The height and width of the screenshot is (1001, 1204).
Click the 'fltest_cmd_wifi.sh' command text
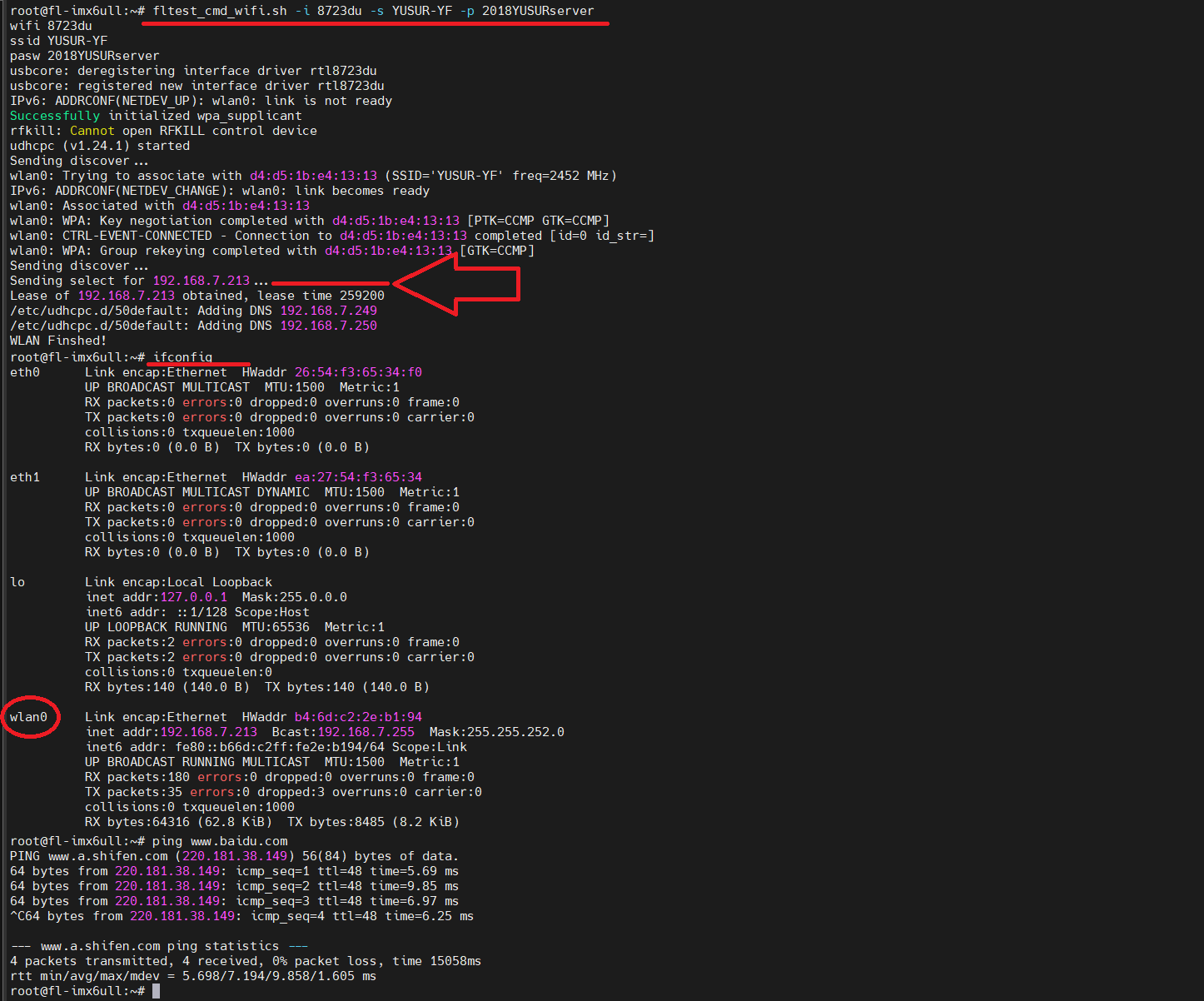(x=220, y=11)
